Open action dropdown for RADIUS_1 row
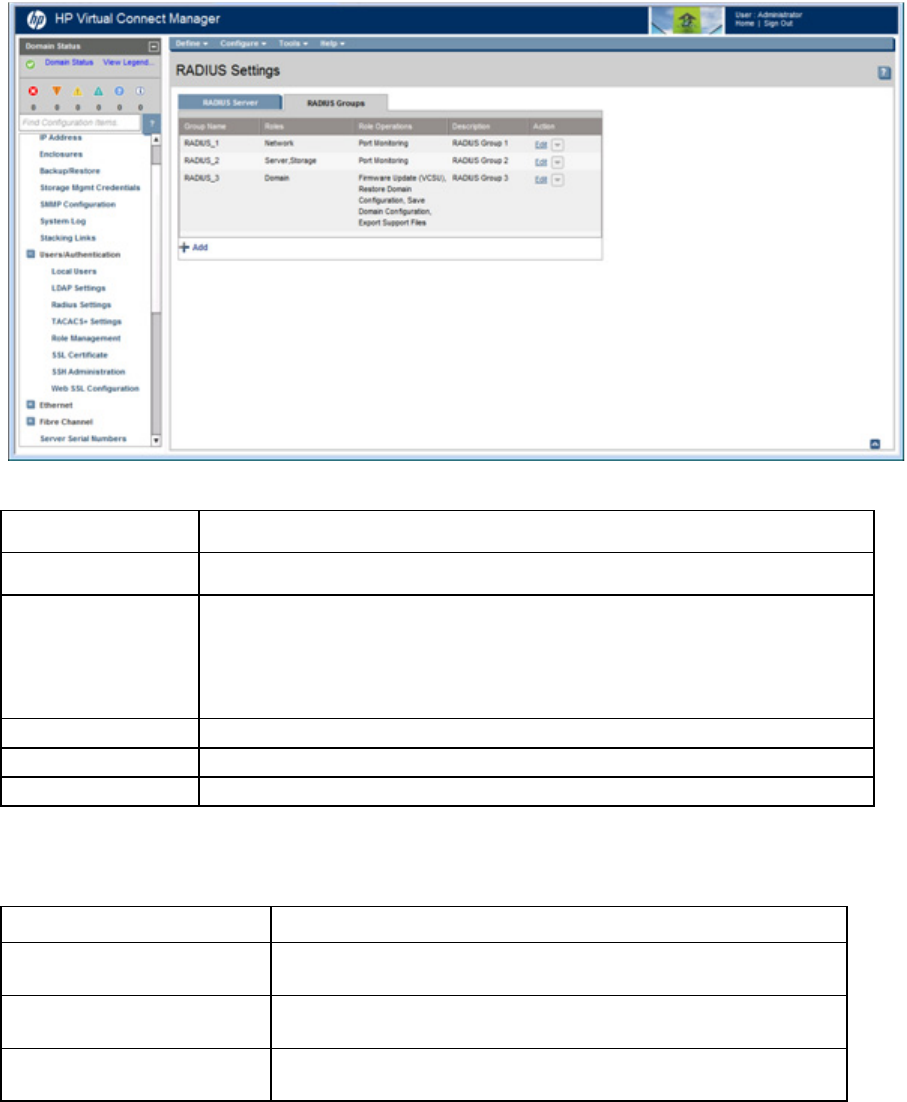Image resolution: width=907 pixels, height=1102 pixels. pos(558,145)
